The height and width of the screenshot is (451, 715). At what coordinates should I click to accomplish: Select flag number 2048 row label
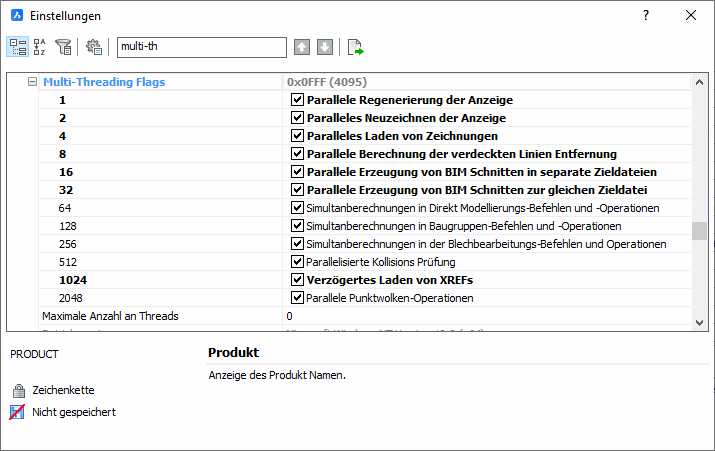coord(71,298)
